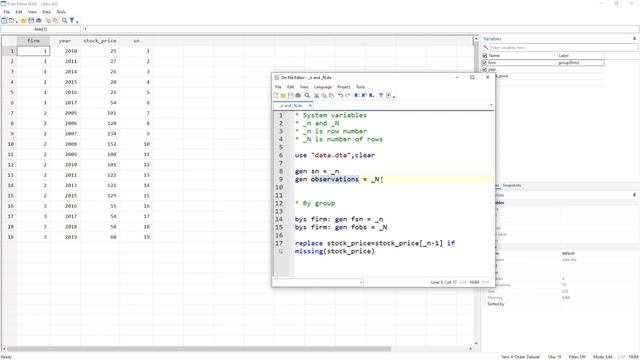Click the Print icon in Data Editor toolbar

[39, 20]
